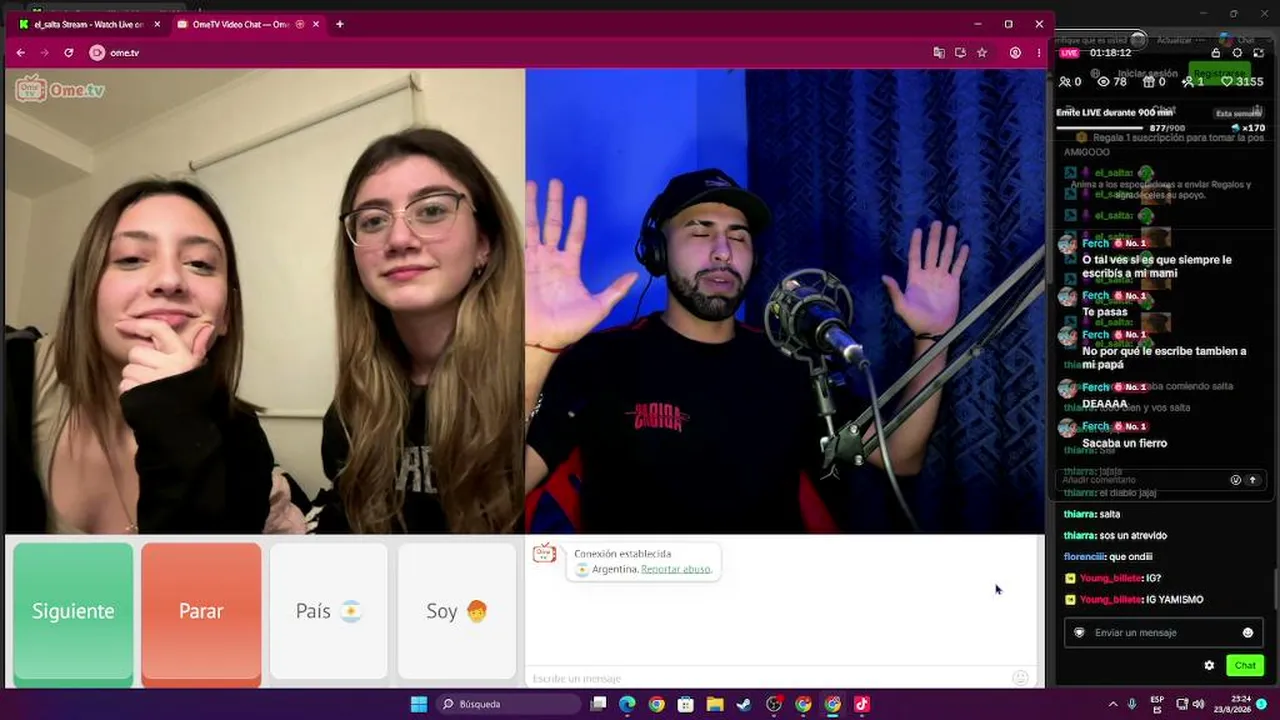Open Steam from taskbar

click(x=744, y=704)
